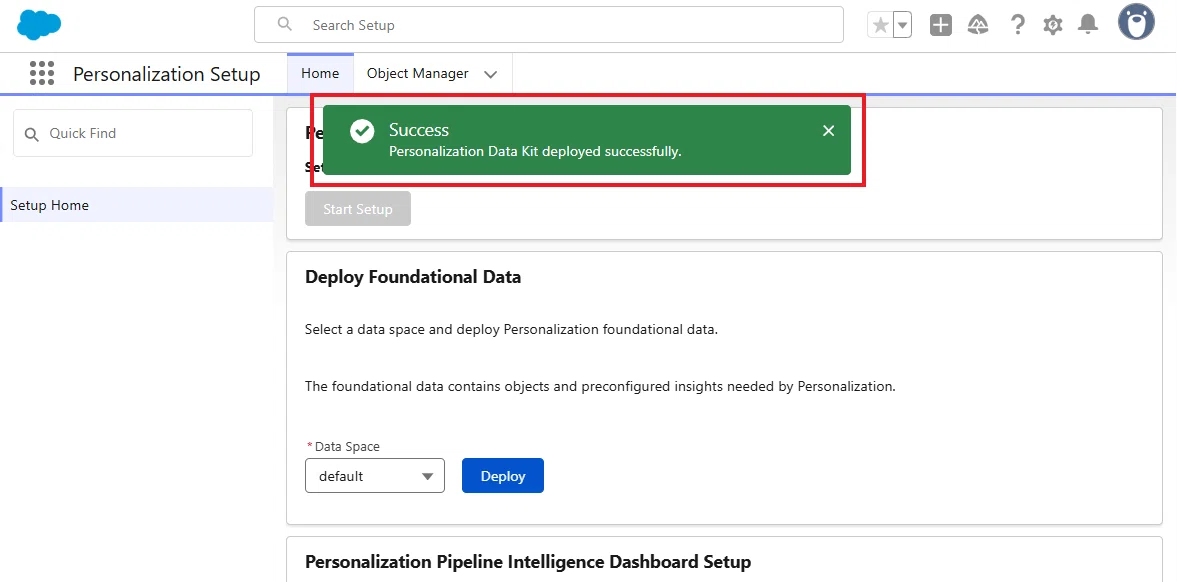1177x582 pixels.
Task: Open the Notifications bell
Action: (x=1088, y=25)
